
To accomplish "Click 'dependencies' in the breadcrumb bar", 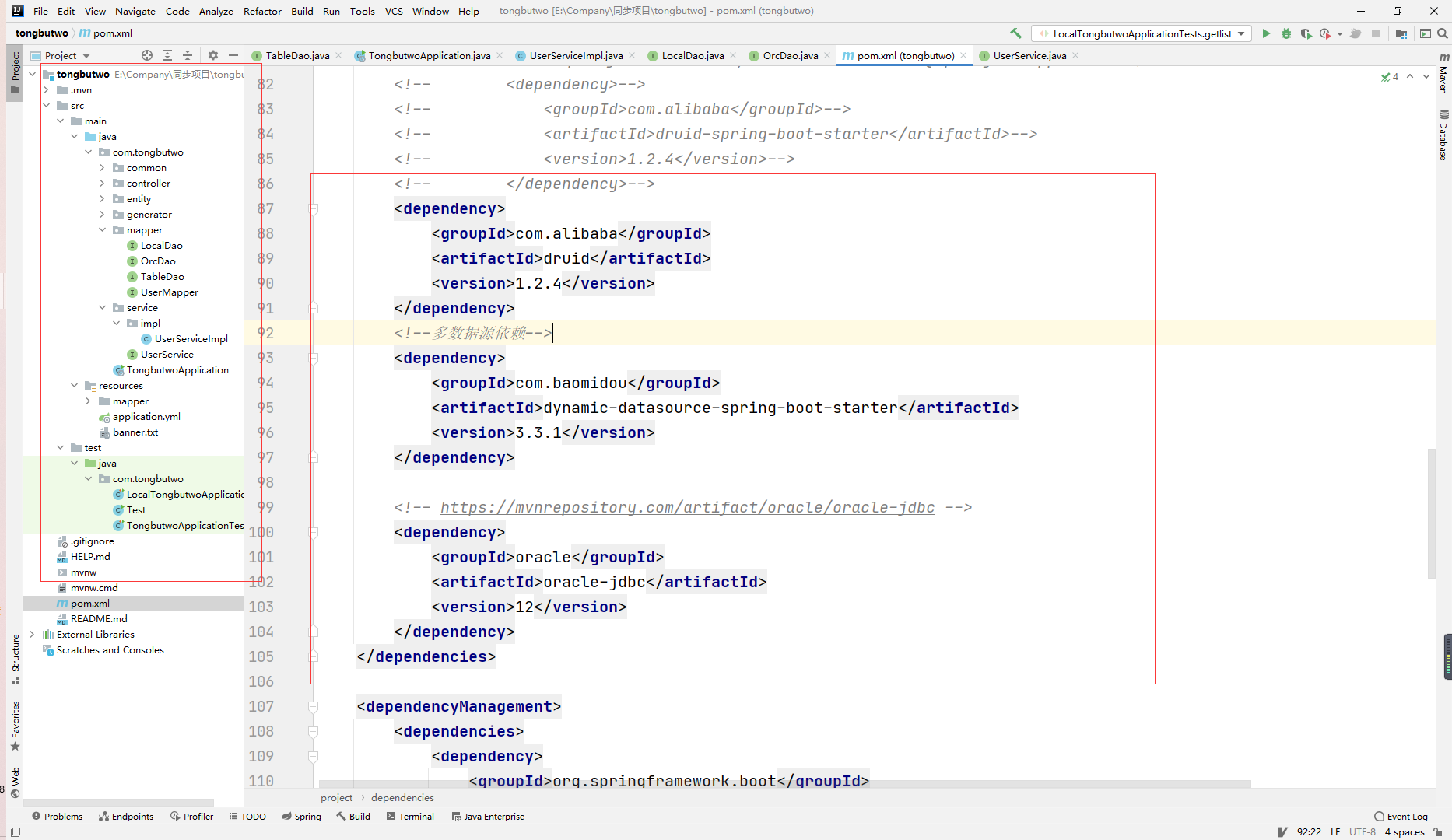I will pos(402,797).
